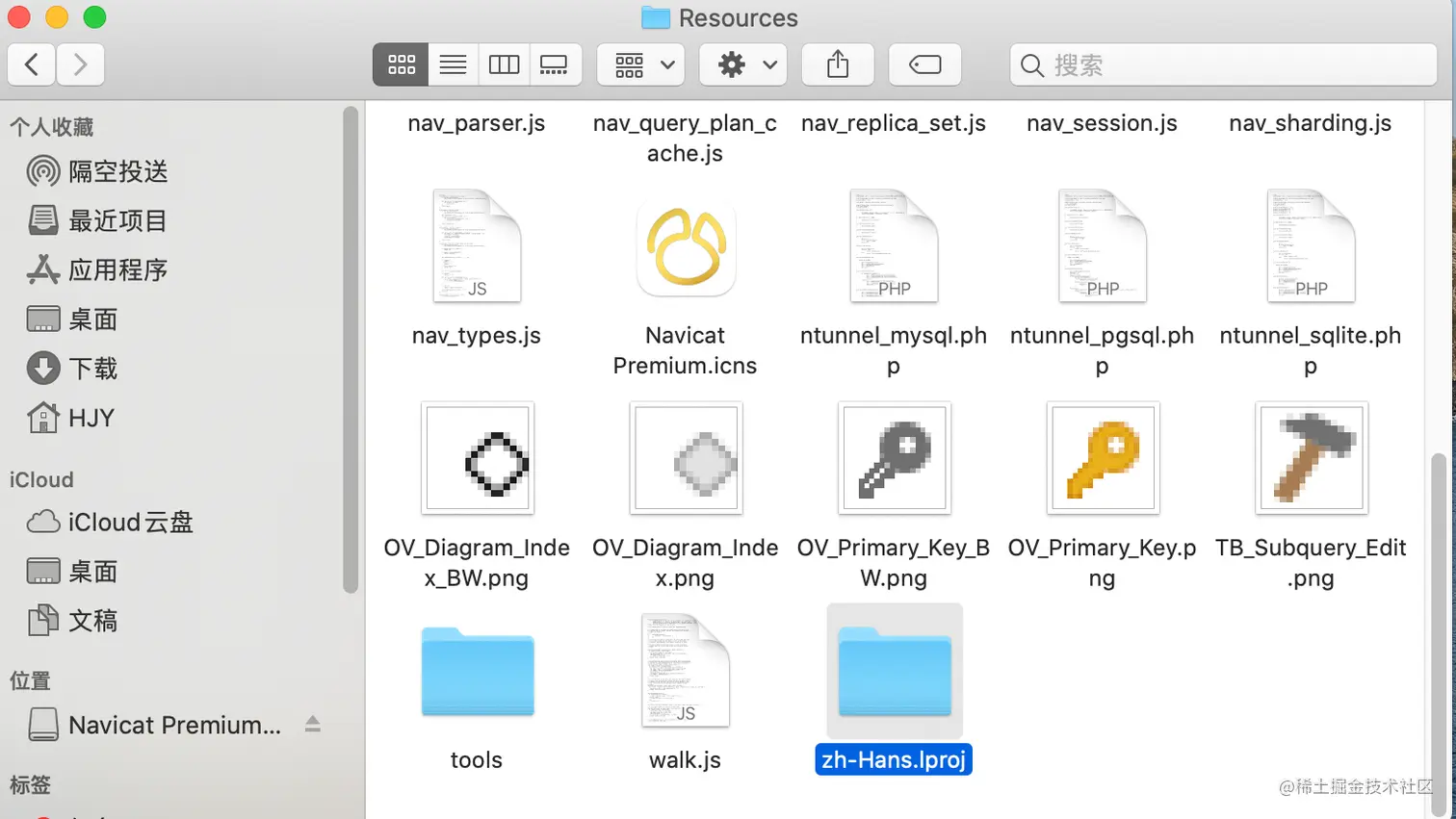Open iCloud云盘 in the sidebar

[110, 522]
